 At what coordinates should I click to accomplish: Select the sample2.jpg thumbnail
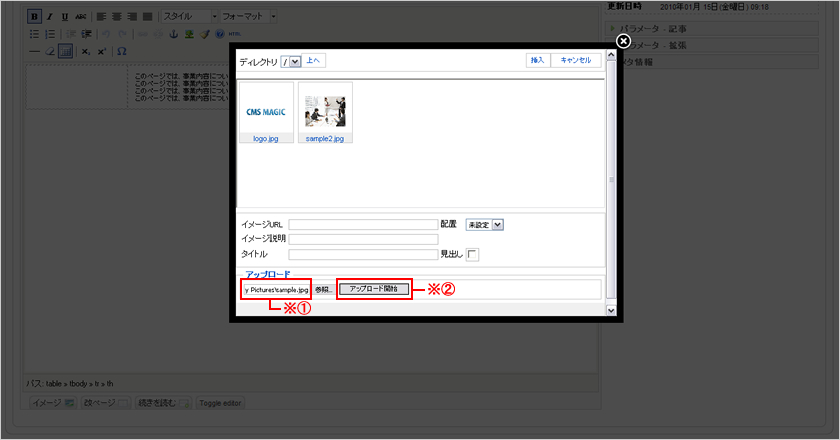[325, 112]
